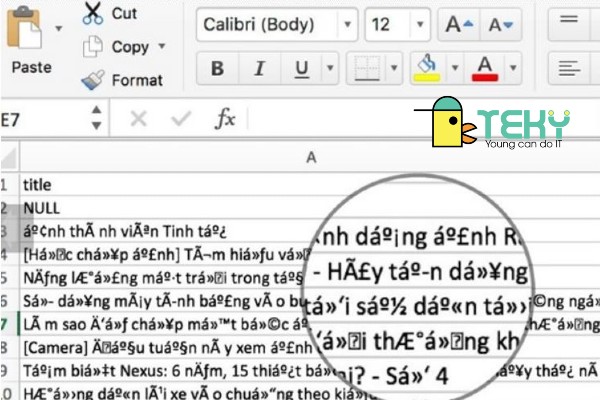Click the Paste clipboard icon

pos(24,28)
